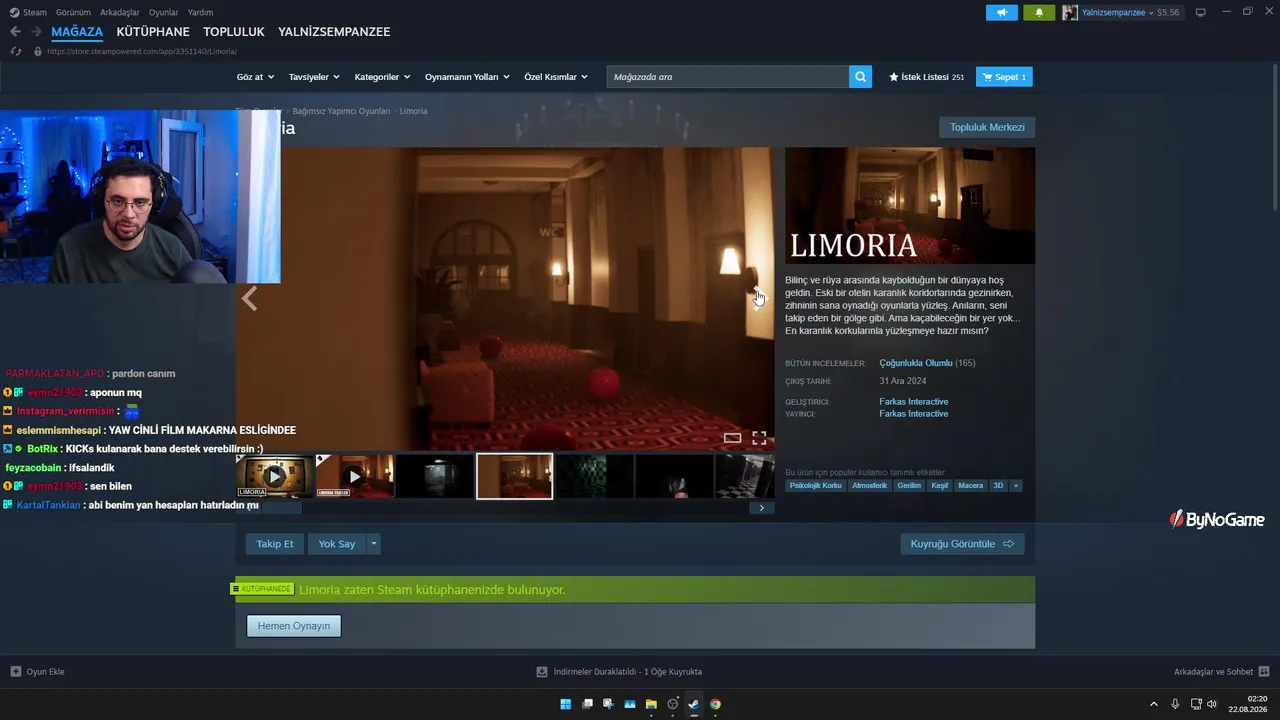The height and width of the screenshot is (720, 1280).
Task: Click the microphone icon in the tray
Action: pyautogui.click(x=1175, y=704)
